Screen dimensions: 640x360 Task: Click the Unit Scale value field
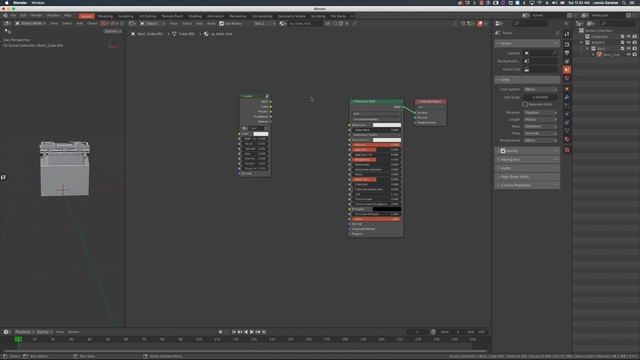coord(540,98)
